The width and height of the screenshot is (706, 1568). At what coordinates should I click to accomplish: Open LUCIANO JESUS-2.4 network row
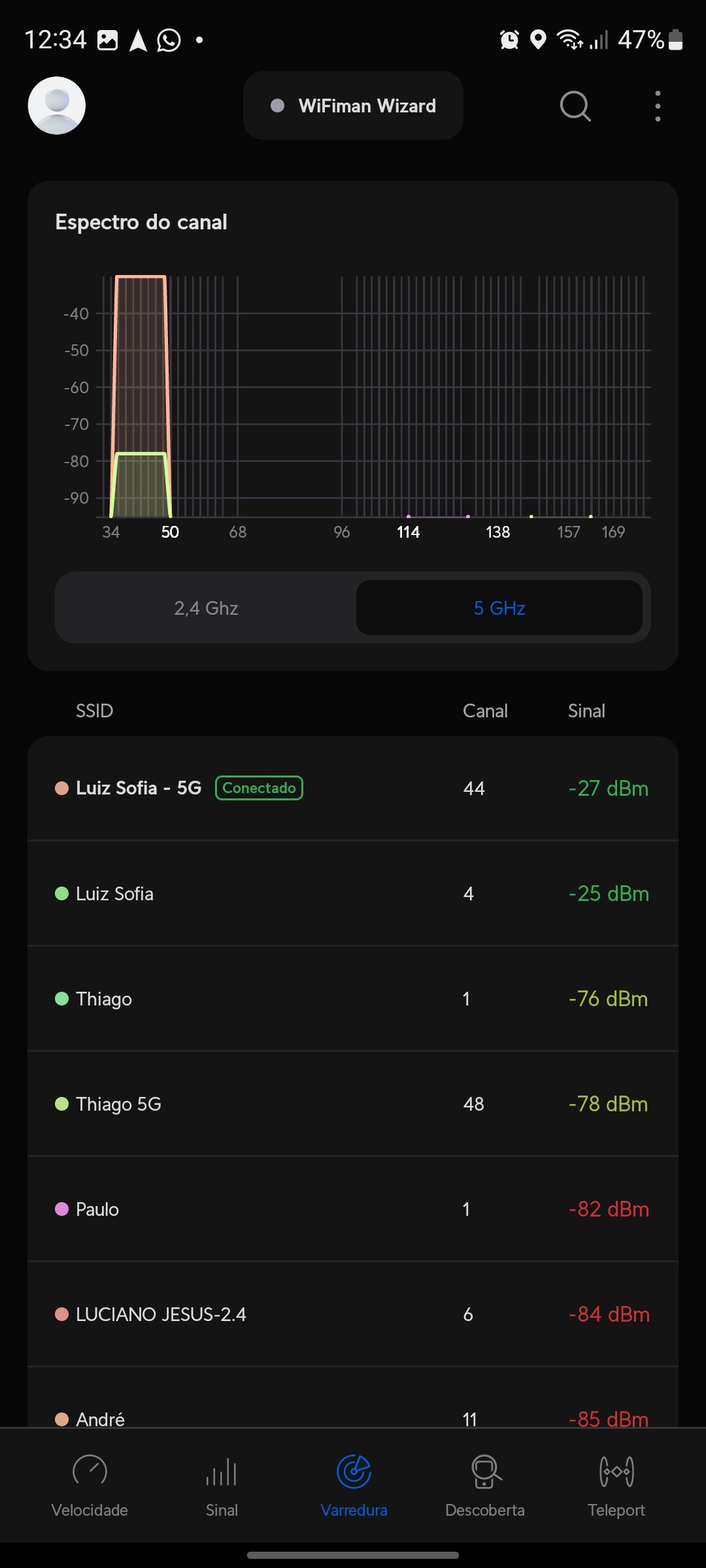[353, 1315]
